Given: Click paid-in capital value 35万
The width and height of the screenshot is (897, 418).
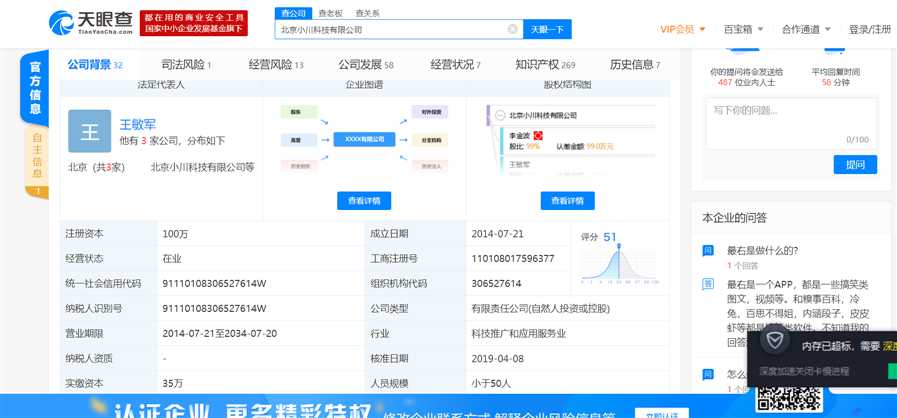Looking at the screenshot, I should (x=172, y=383).
